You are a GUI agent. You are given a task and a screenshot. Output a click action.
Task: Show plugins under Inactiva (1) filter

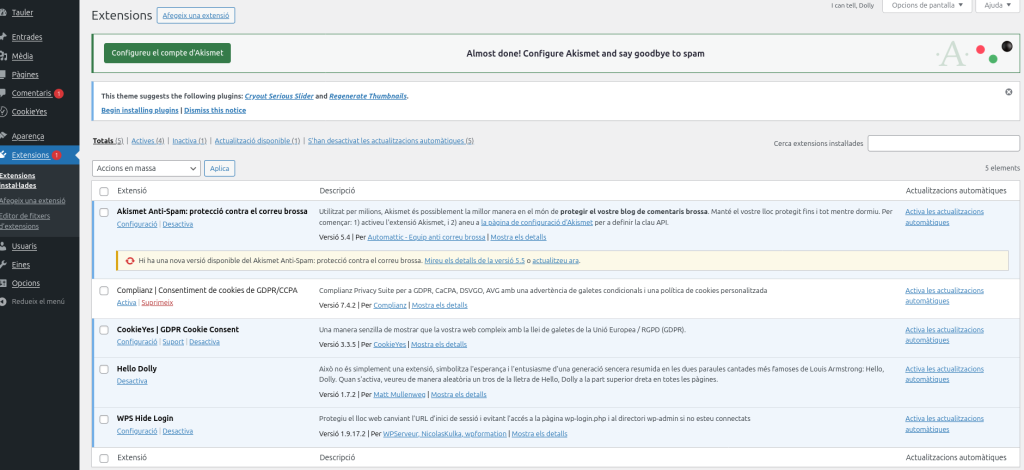[189, 141]
